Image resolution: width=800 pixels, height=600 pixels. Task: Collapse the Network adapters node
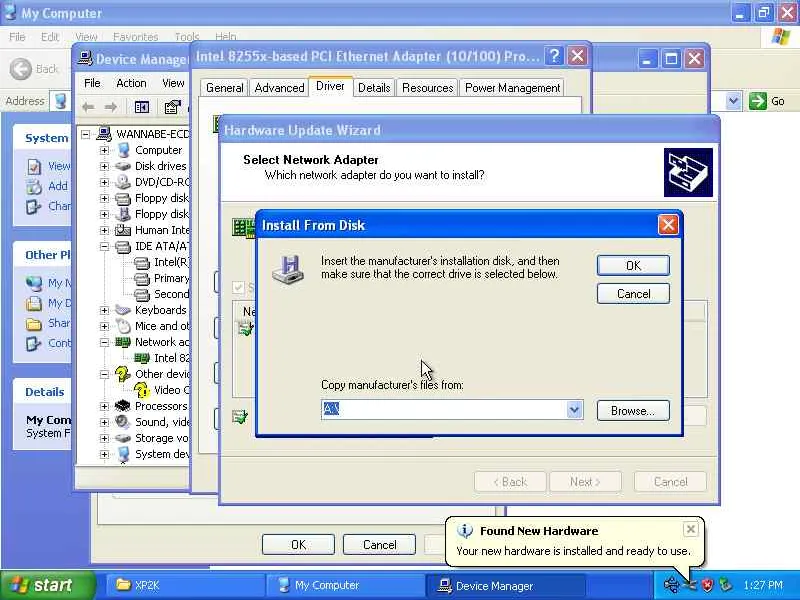click(104, 342)
